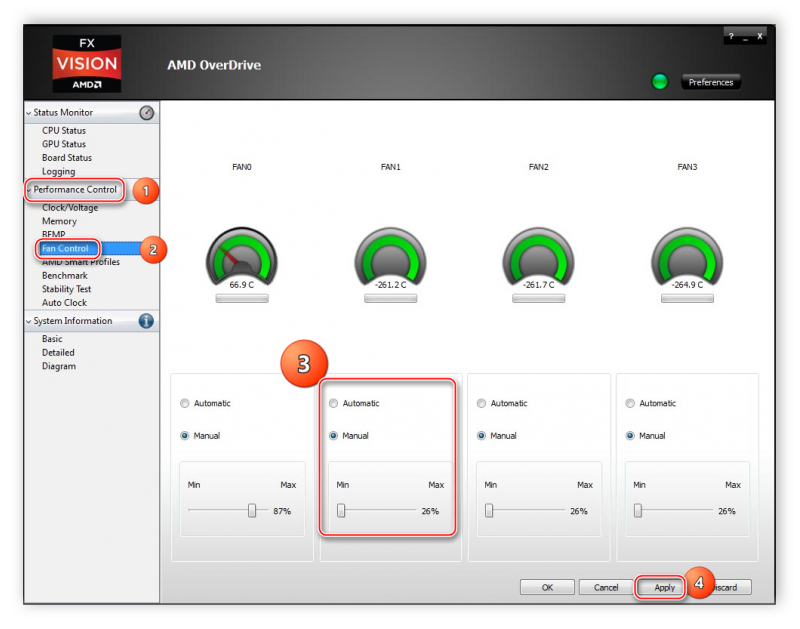Collapse the Performance Control section

pos(29,190)
